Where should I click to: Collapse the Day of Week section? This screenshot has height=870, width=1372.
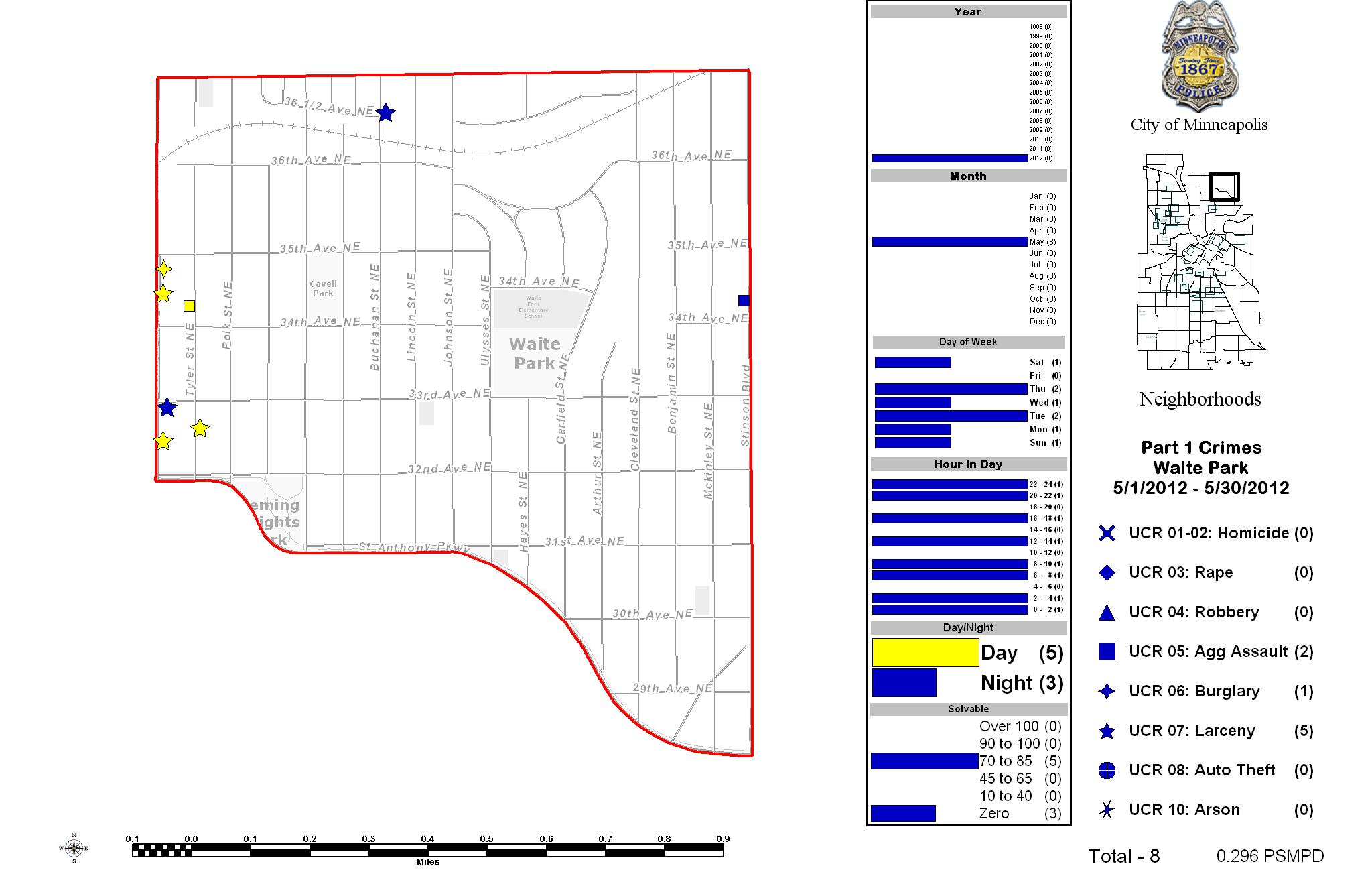(967, 342)
